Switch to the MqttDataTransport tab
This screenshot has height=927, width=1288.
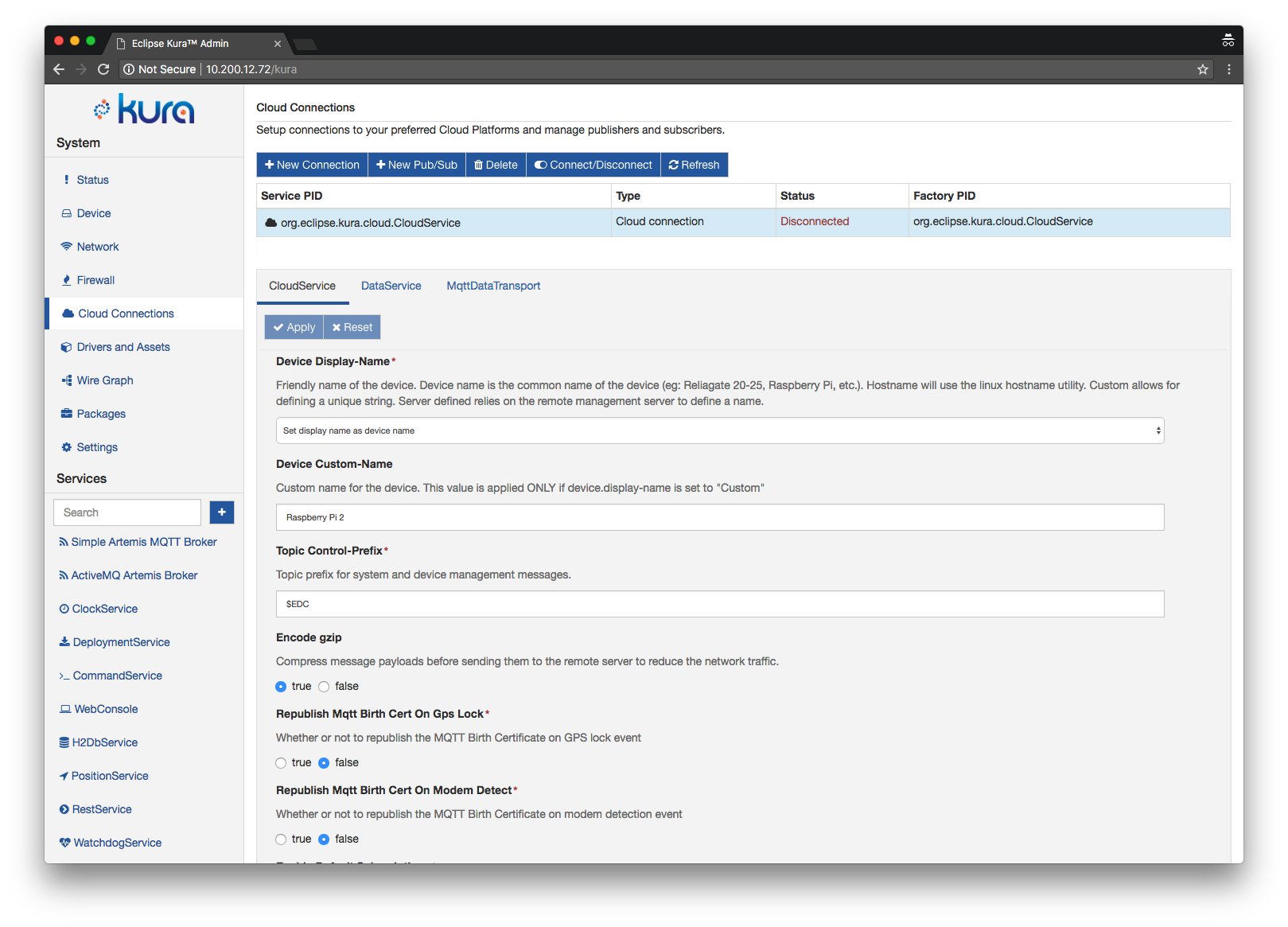pyautogui.click(x=493, y=286)
